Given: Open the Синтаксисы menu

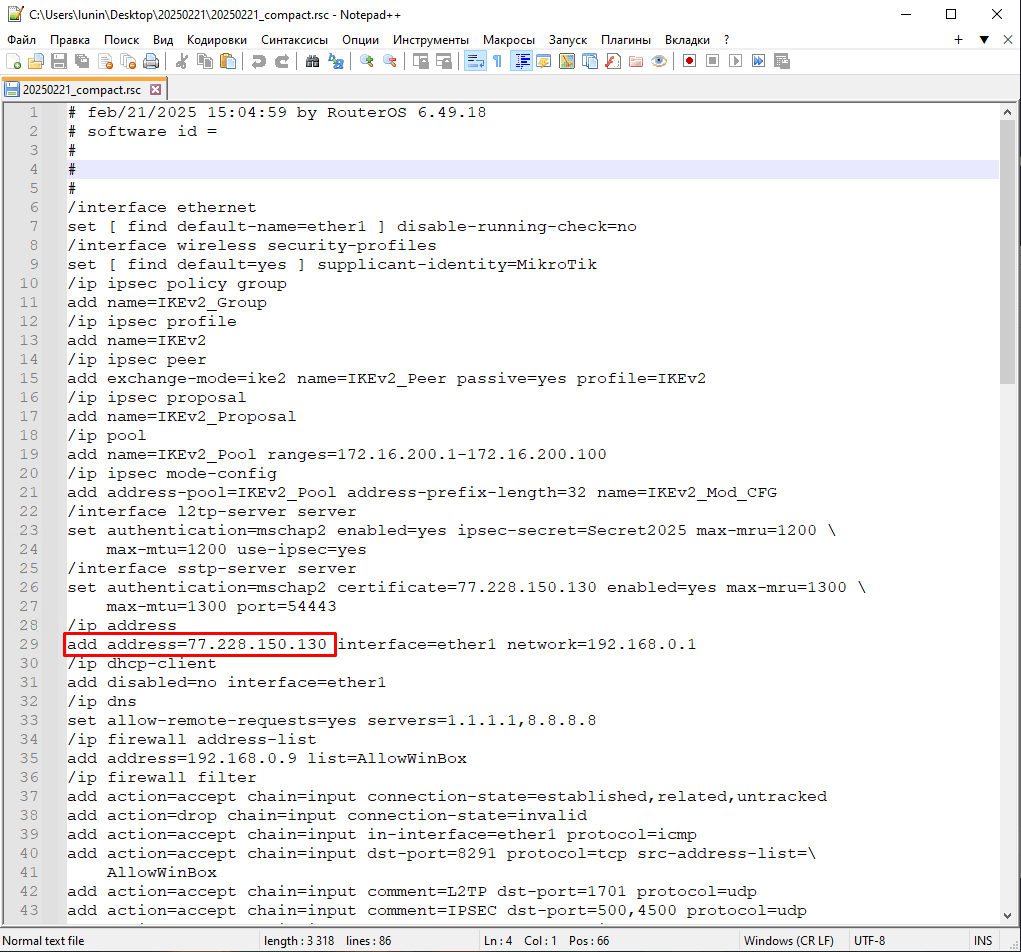Looking at the screenshot, I should click(294, 40).
